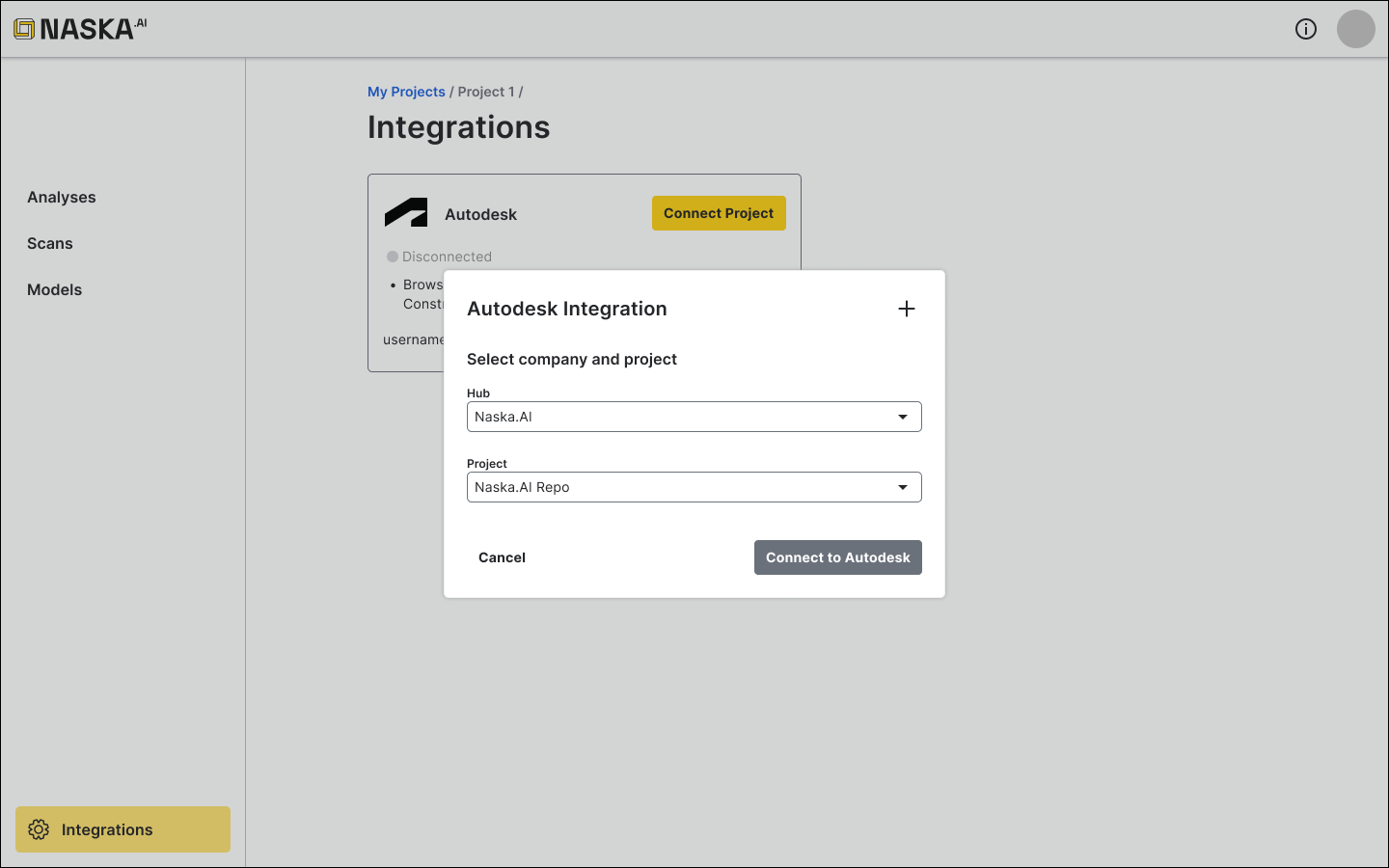The image size is (1389, 868).
Task: Click the Autodesk Integration dialog title
Action: pyautogui.click(x=567, y=309)
